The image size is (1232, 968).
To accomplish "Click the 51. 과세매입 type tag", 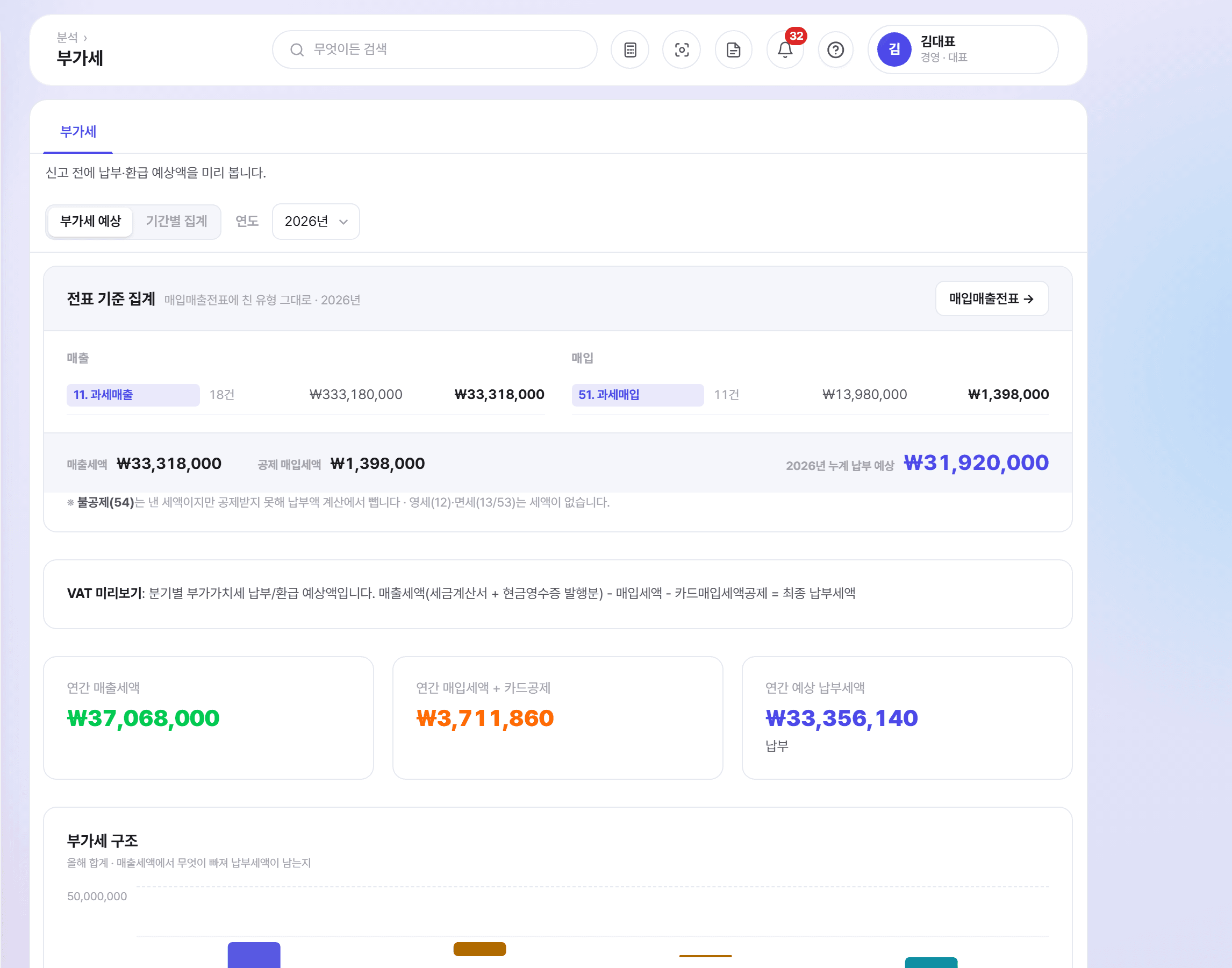I will (638, 394).
